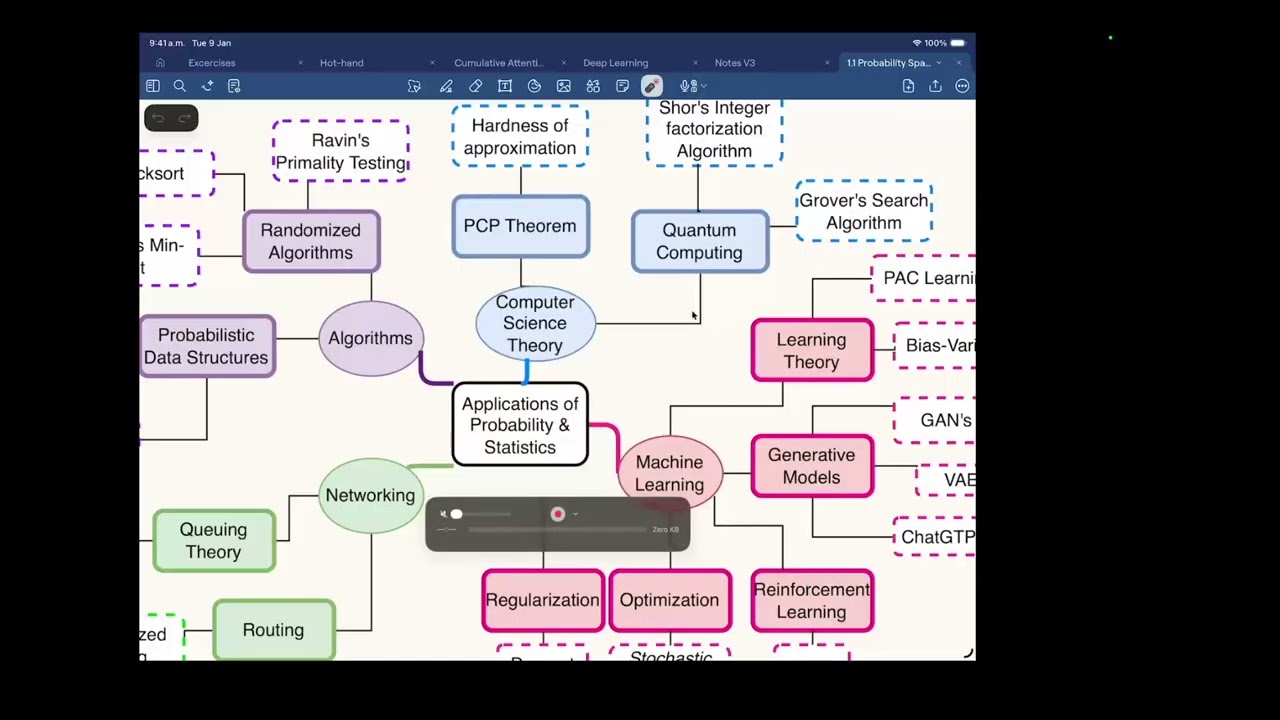Undo the last action
The image size is (1280, 720).
click(x=158, y=118)
